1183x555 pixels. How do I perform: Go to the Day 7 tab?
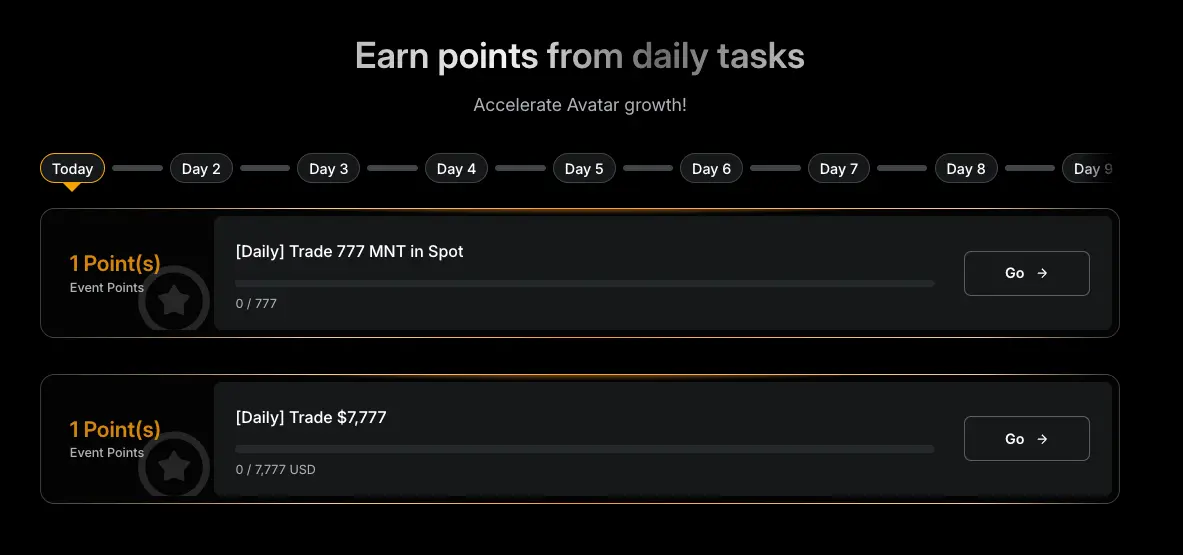839,169
